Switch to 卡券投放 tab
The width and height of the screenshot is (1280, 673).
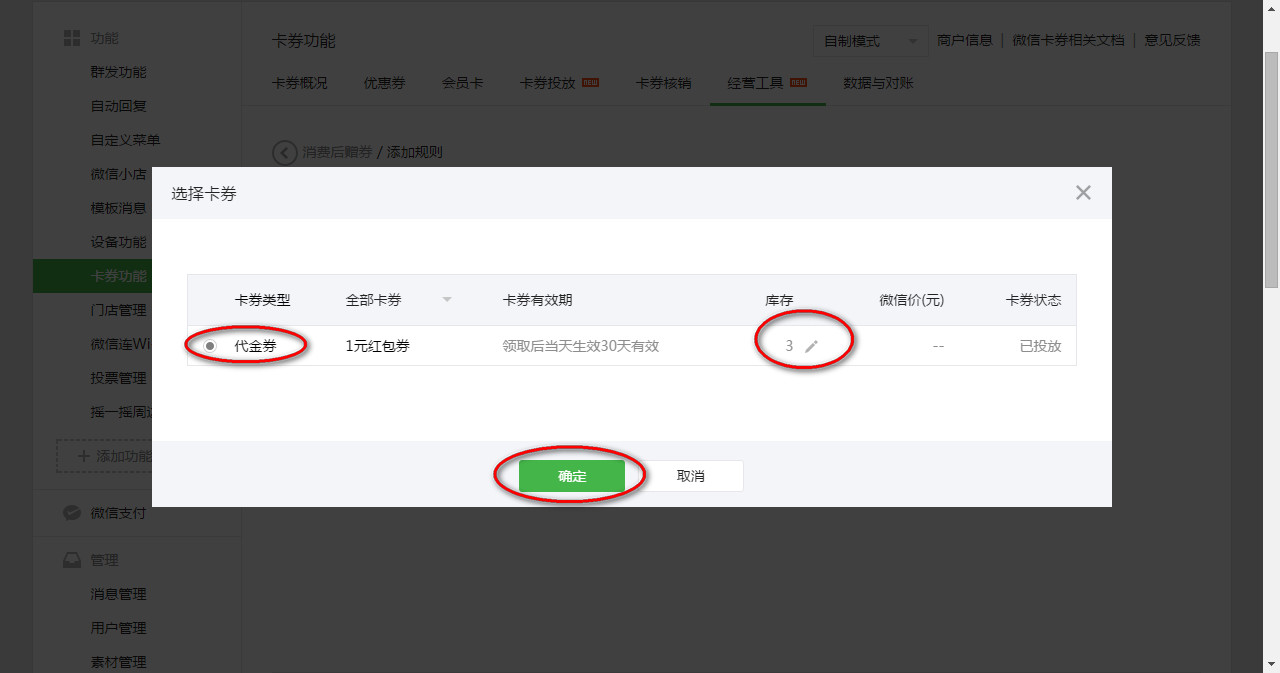point(548,83)
